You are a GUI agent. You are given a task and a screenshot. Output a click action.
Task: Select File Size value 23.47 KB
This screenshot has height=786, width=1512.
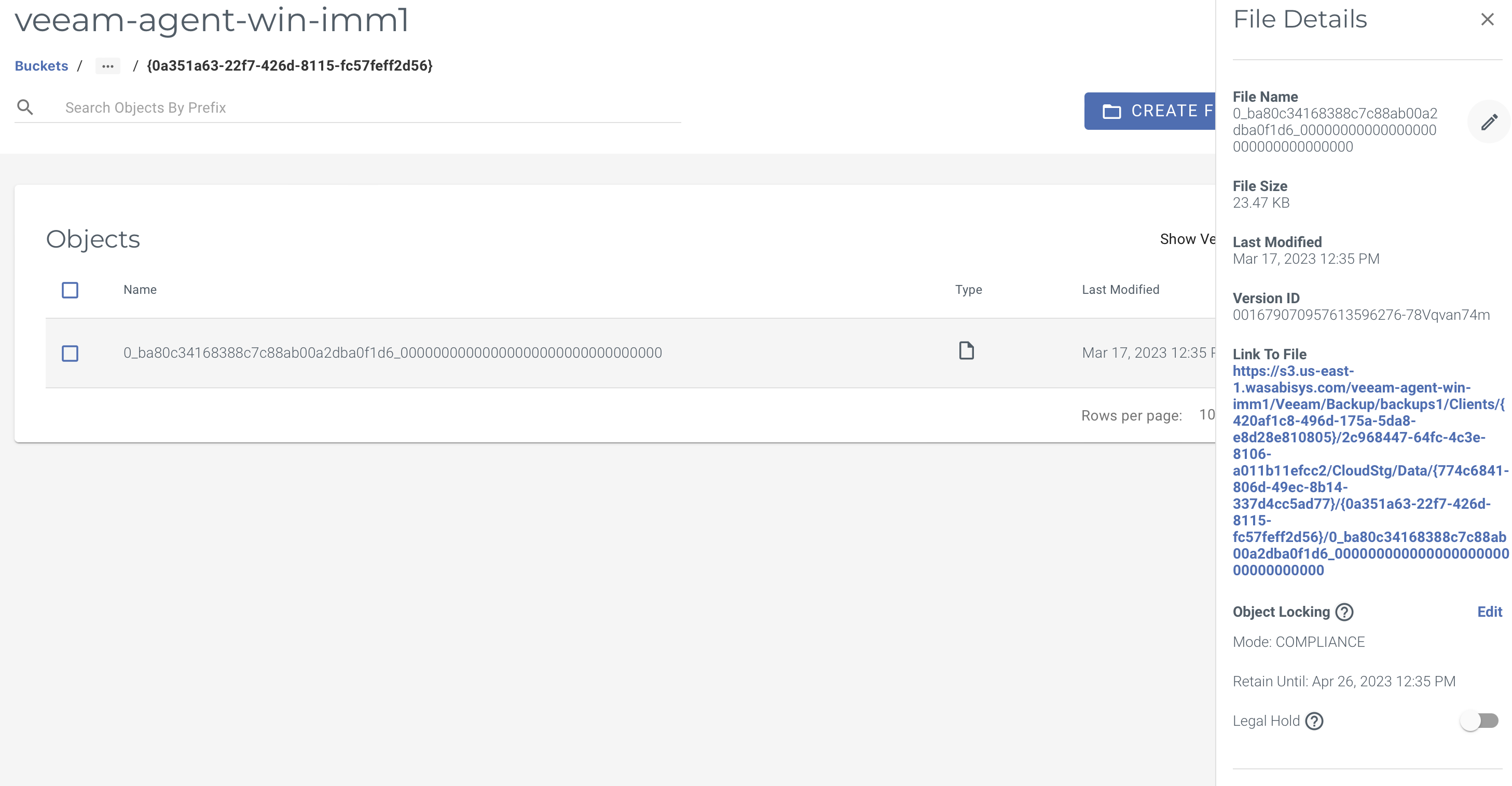coord(1261,202)
